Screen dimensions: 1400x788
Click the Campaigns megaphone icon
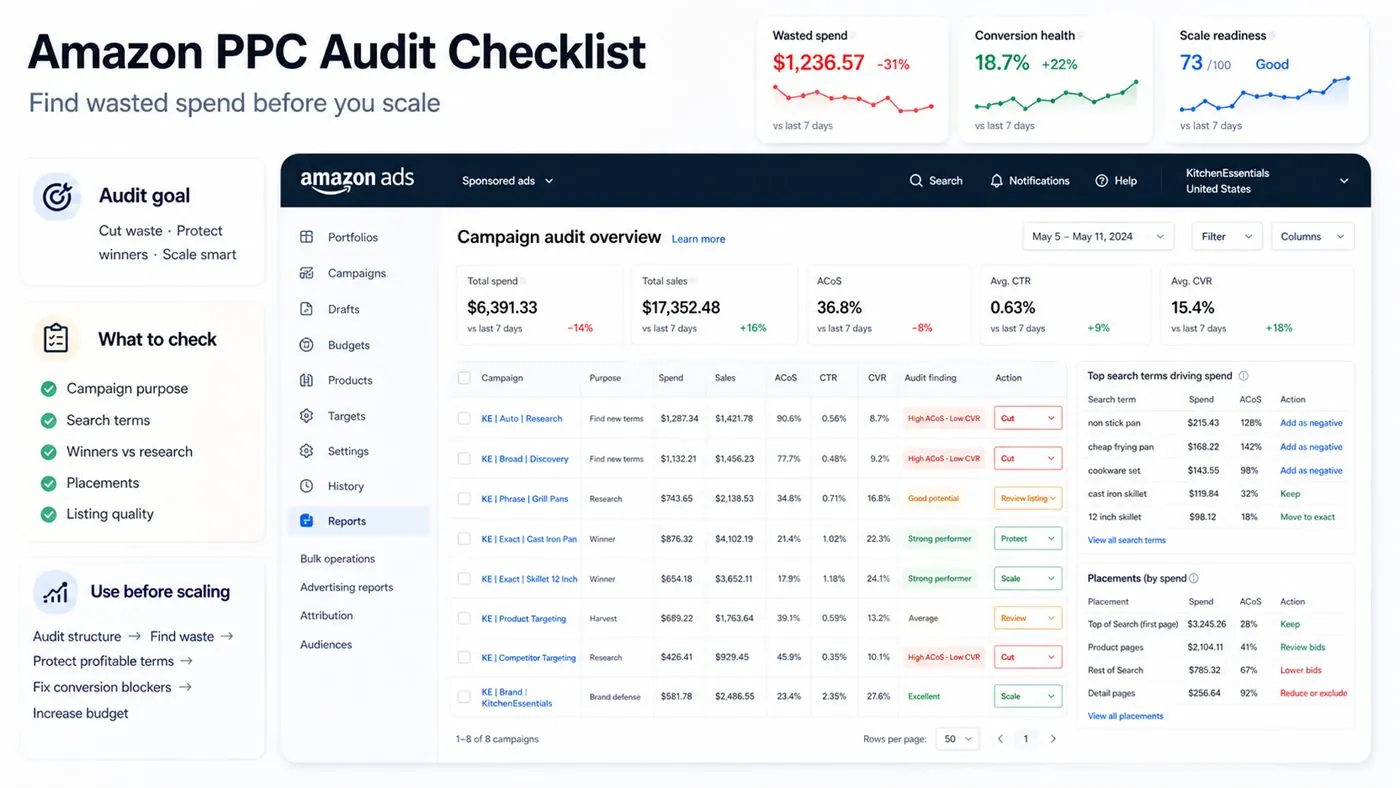pos(307,273)
